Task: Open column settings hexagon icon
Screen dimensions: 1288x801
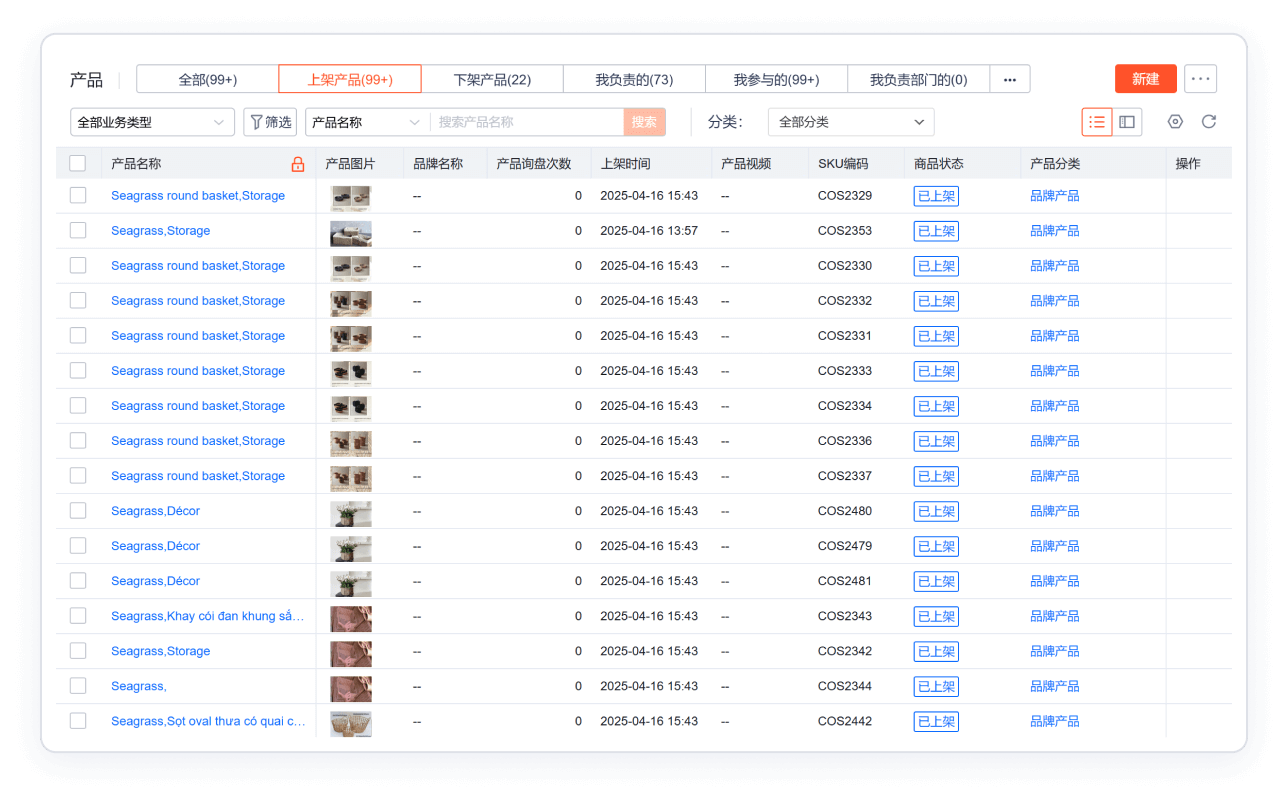Action: tap(1175, 122)
